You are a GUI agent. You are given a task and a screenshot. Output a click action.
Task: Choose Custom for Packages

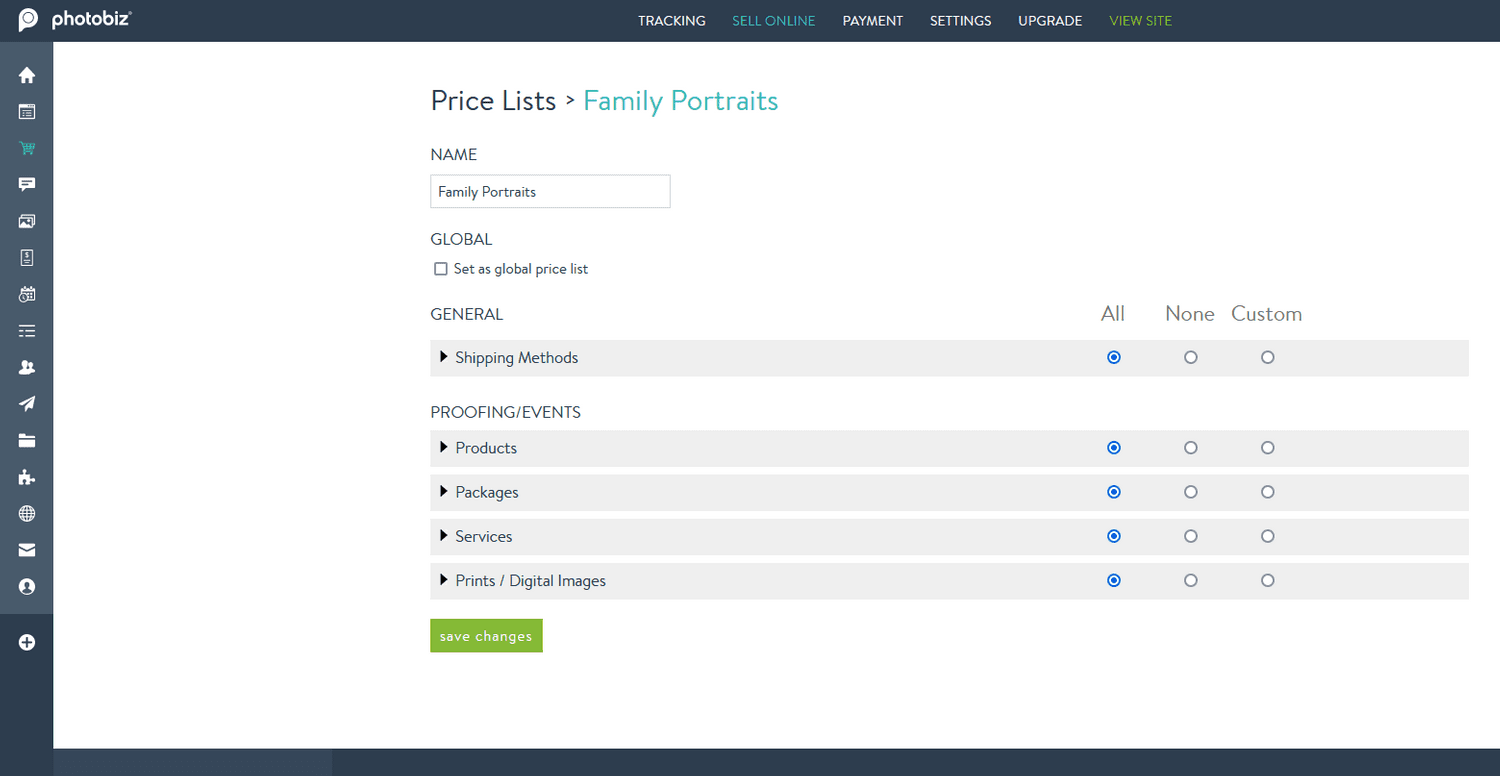point(1267,492)
